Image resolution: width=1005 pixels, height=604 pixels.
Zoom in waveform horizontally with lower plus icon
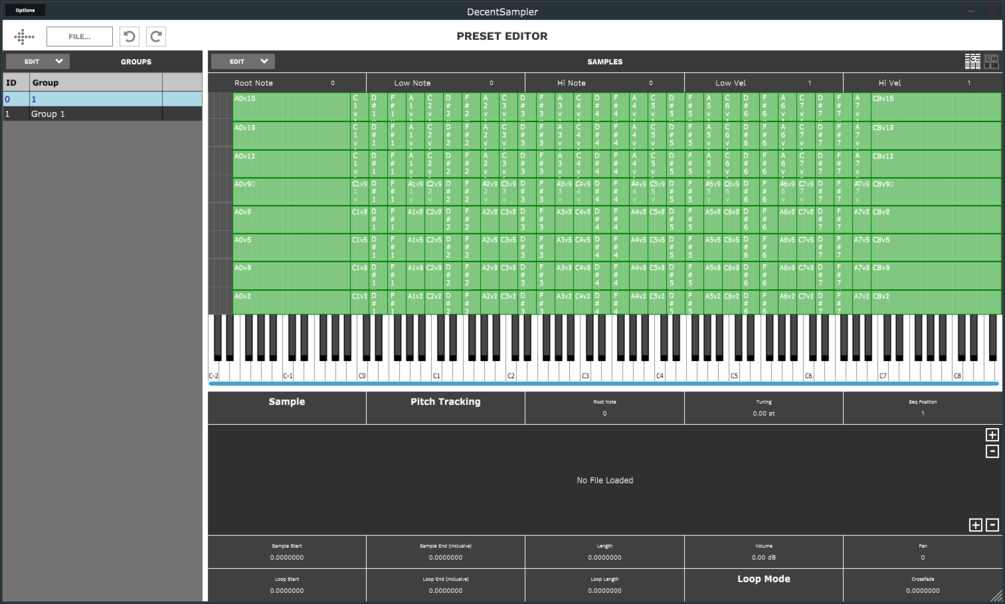976,525
